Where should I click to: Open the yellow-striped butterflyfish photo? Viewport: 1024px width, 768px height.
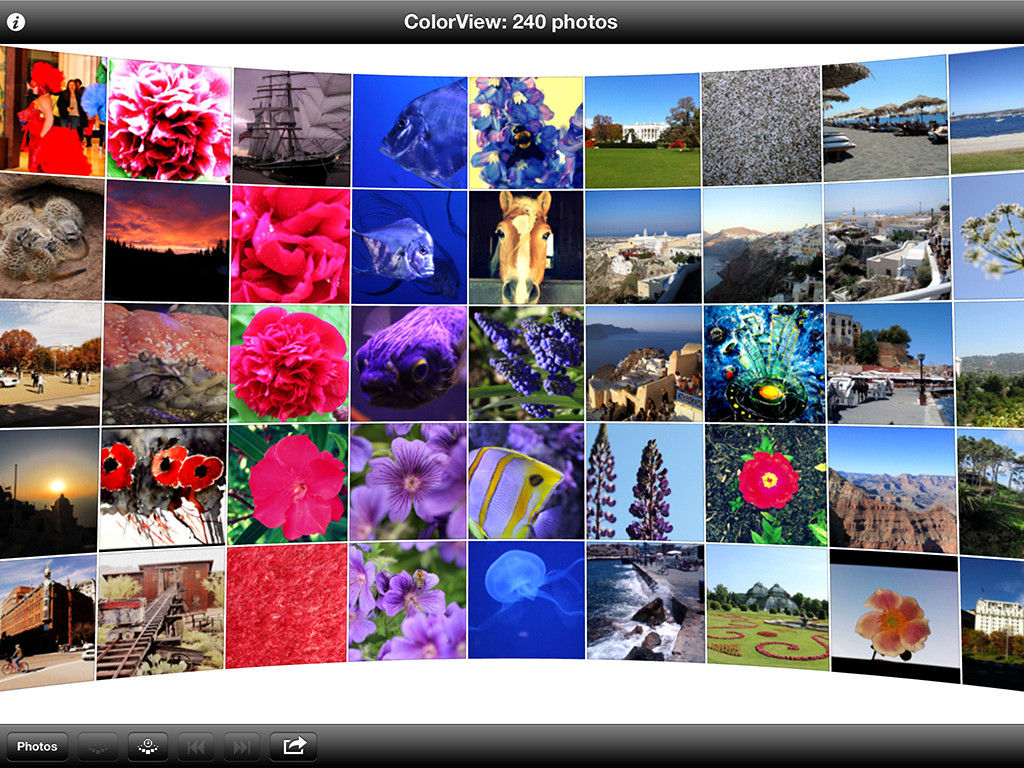(x=526, y=481)
